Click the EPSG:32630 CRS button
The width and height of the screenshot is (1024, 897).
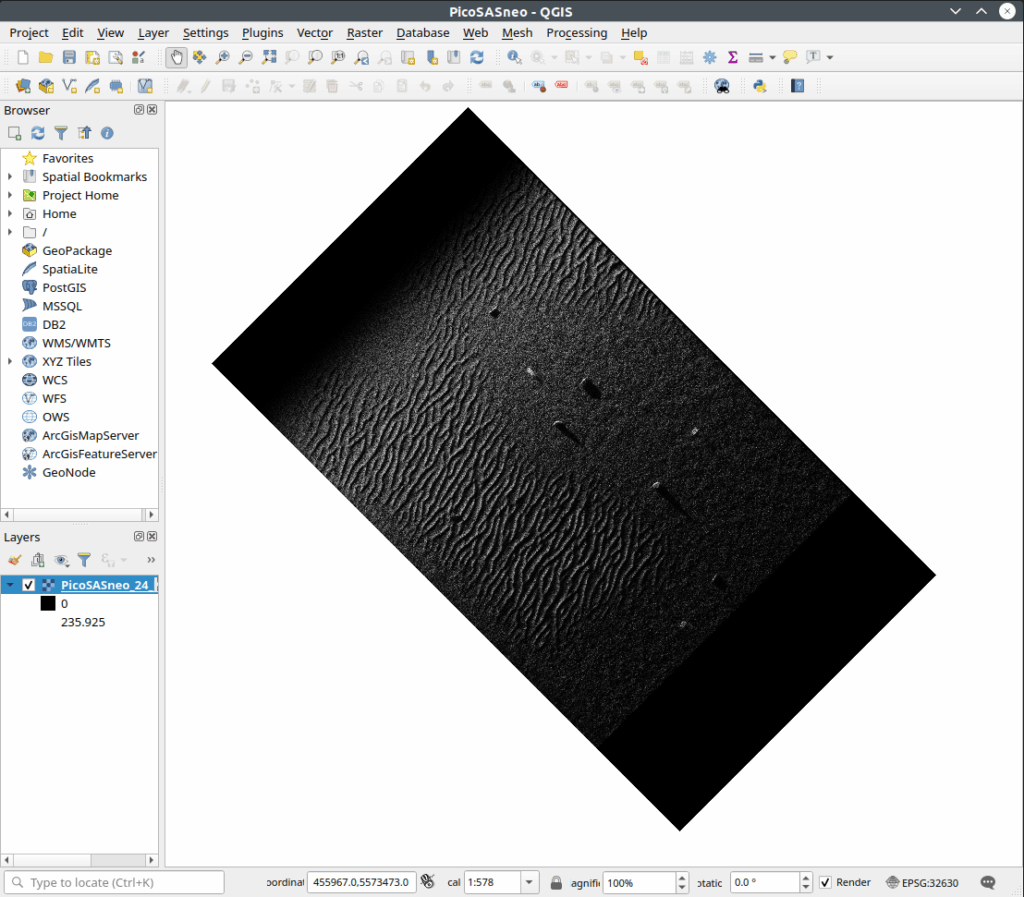[x=921, y=882]
